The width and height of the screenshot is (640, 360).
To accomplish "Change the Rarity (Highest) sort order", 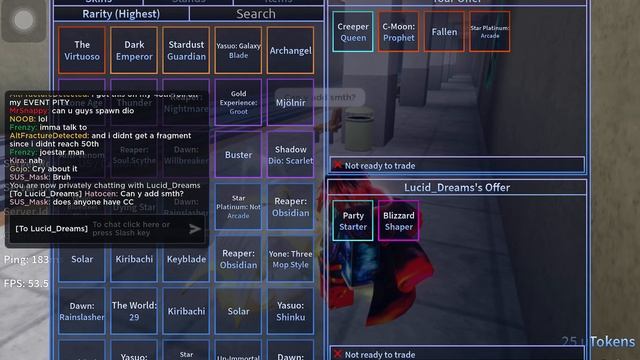I will (x=121, y=13).
